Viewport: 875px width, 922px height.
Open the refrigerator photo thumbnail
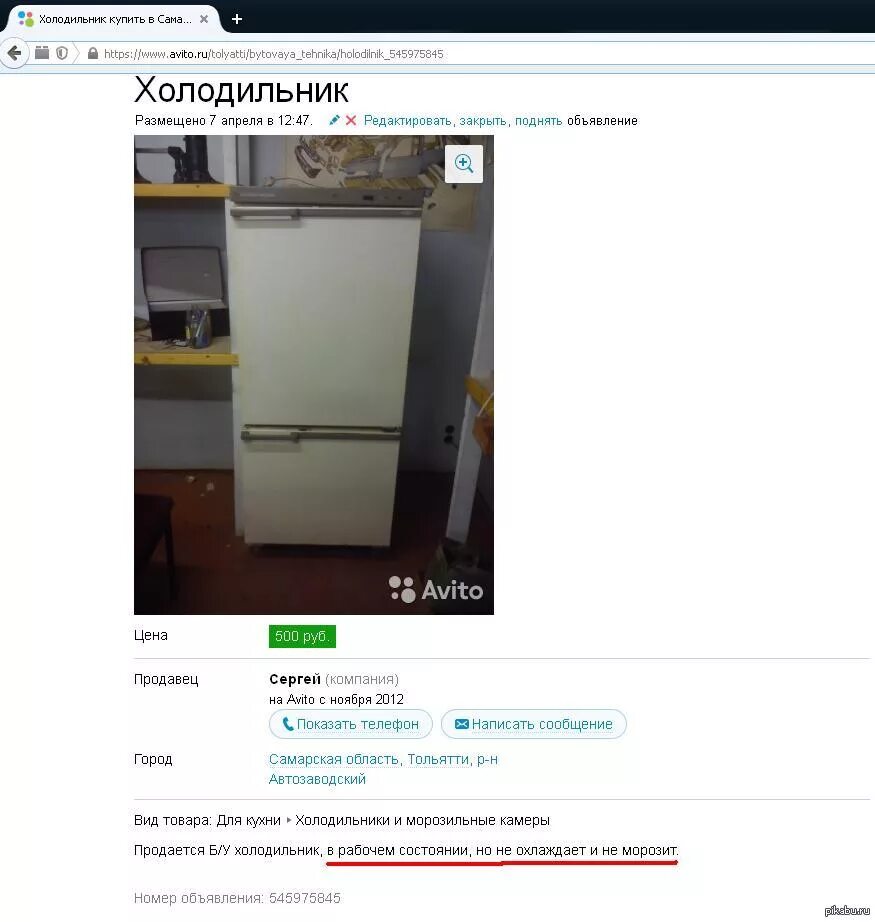click(x=314, y=375)
